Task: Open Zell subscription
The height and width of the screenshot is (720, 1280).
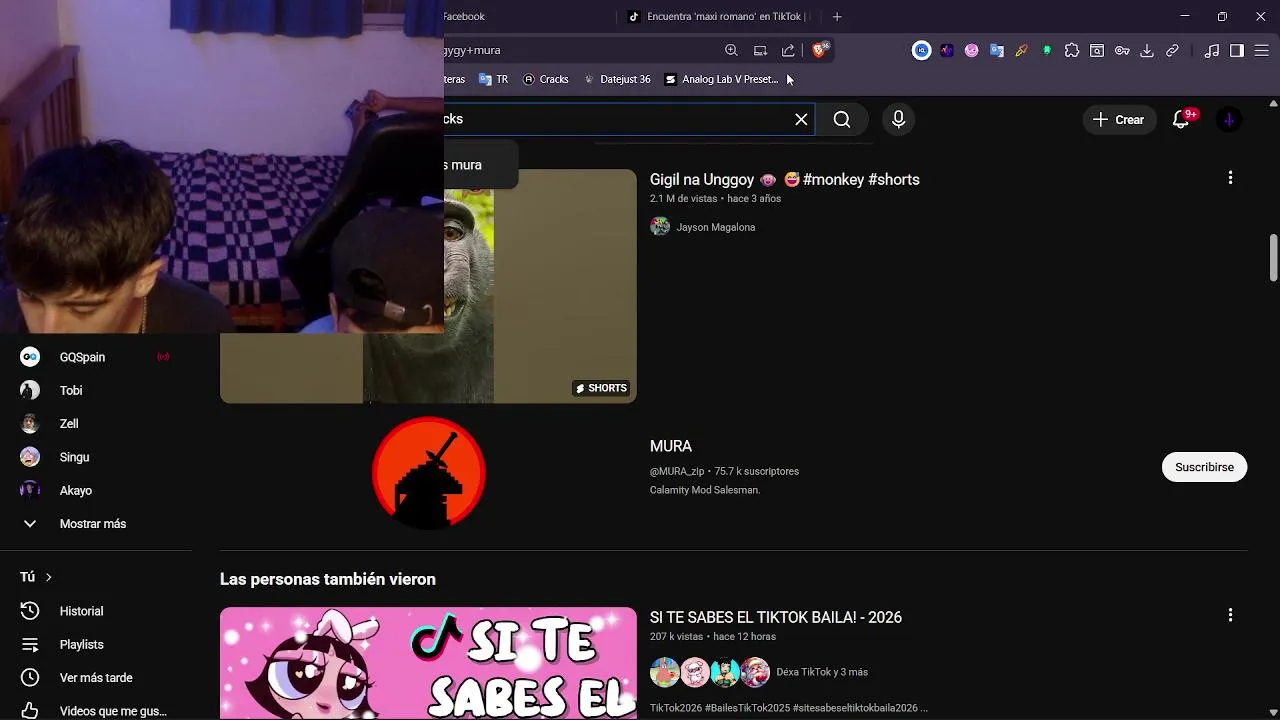Action: pyautogui.click(x=96, y=424)
